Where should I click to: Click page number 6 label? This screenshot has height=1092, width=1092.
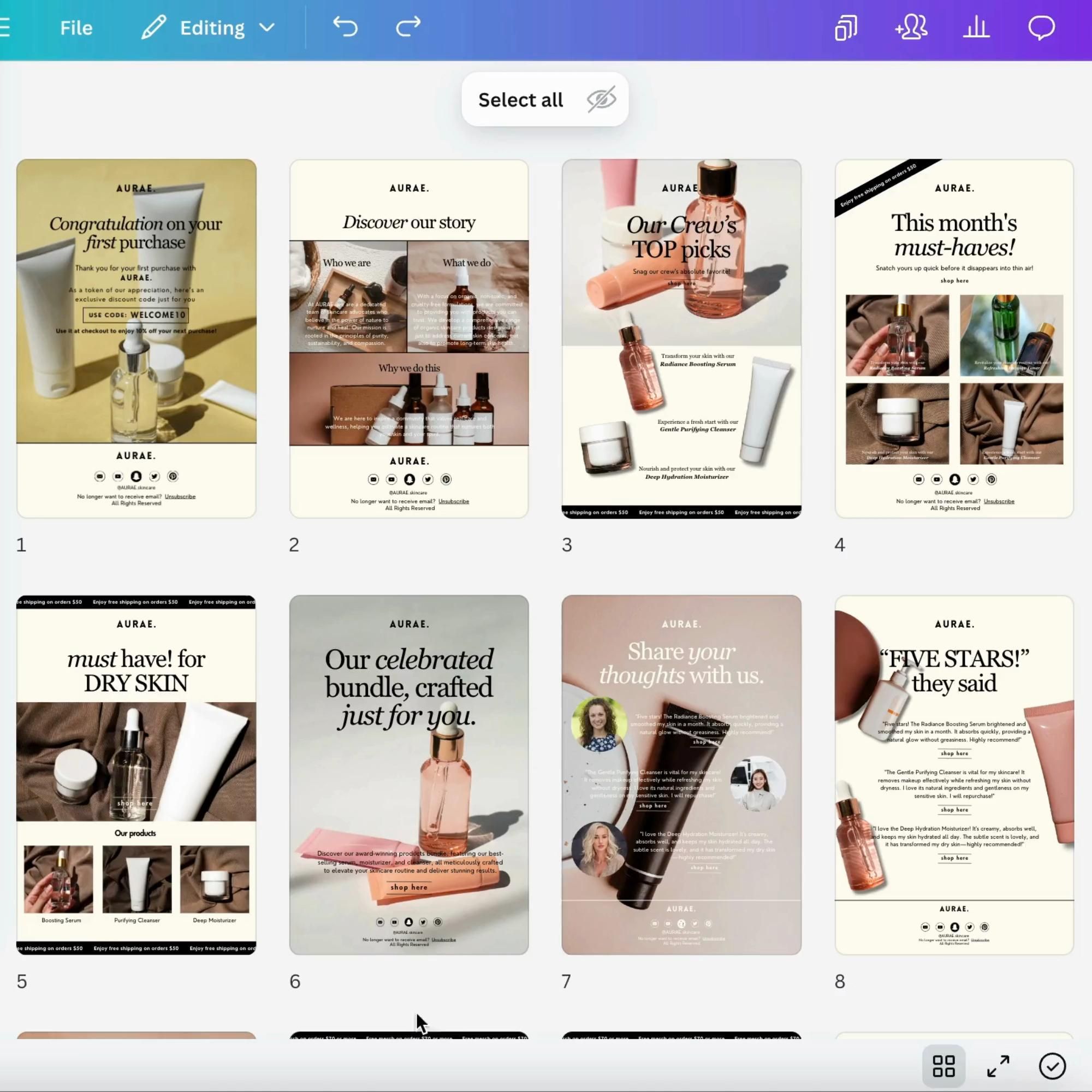tap(294, 981)
